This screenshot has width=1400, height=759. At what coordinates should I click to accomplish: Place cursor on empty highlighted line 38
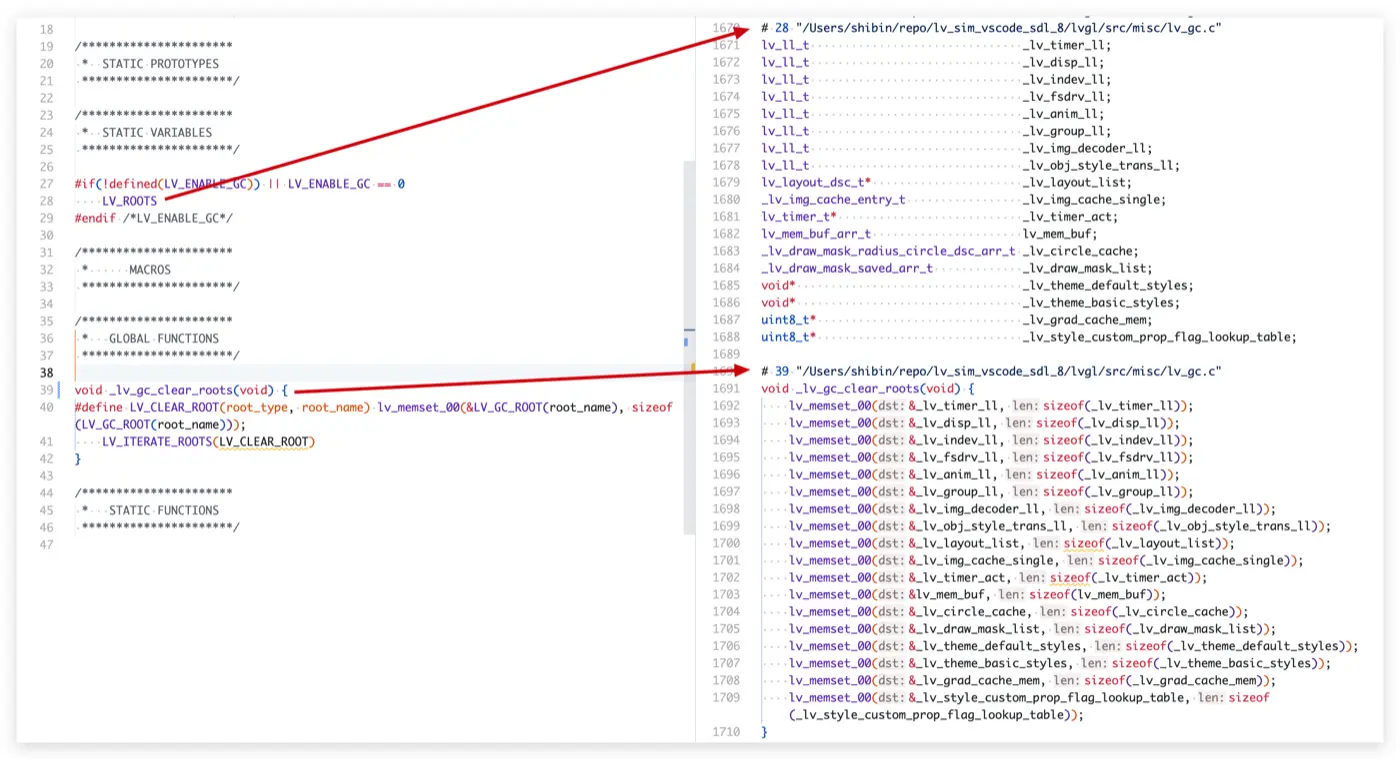[x=300, y=373]
